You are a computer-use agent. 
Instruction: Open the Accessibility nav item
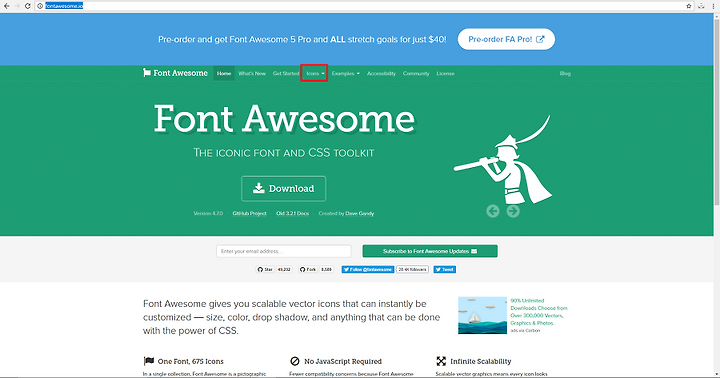click(381, 73)
